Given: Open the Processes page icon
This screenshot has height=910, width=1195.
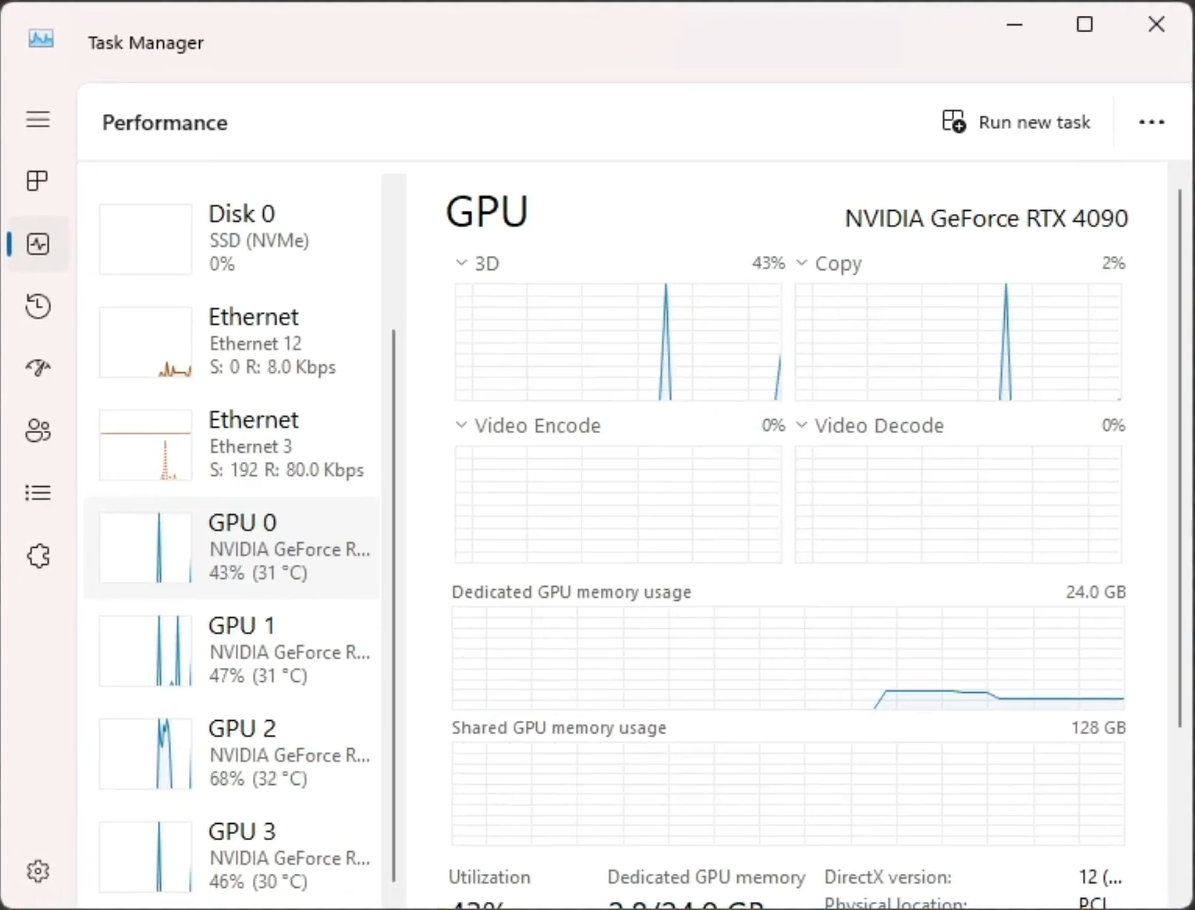Looking at the screenshot, I should pyautogui.click(x=38, y=181).
